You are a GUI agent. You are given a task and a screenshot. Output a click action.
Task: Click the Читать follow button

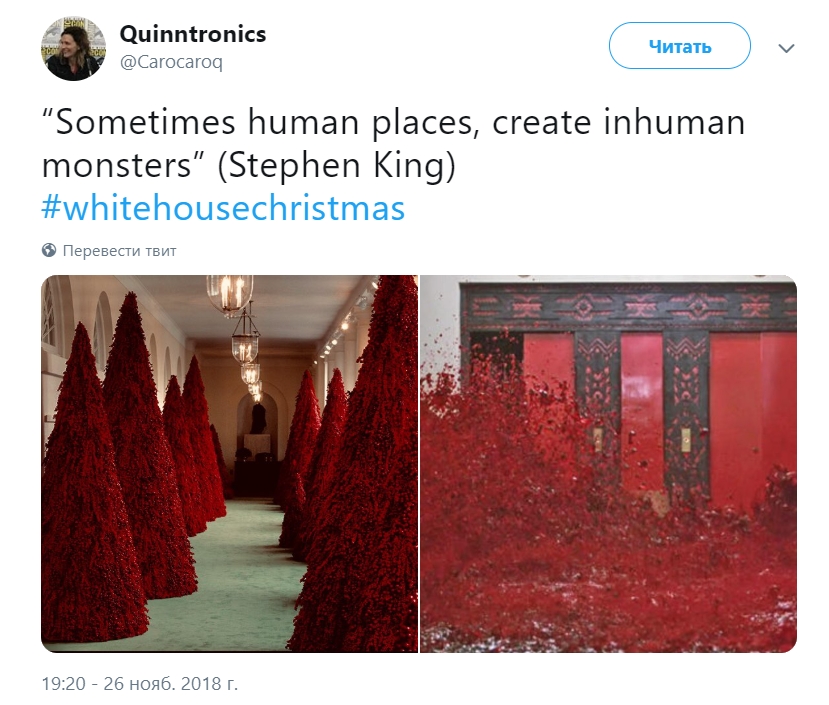[x=679, y=45]
